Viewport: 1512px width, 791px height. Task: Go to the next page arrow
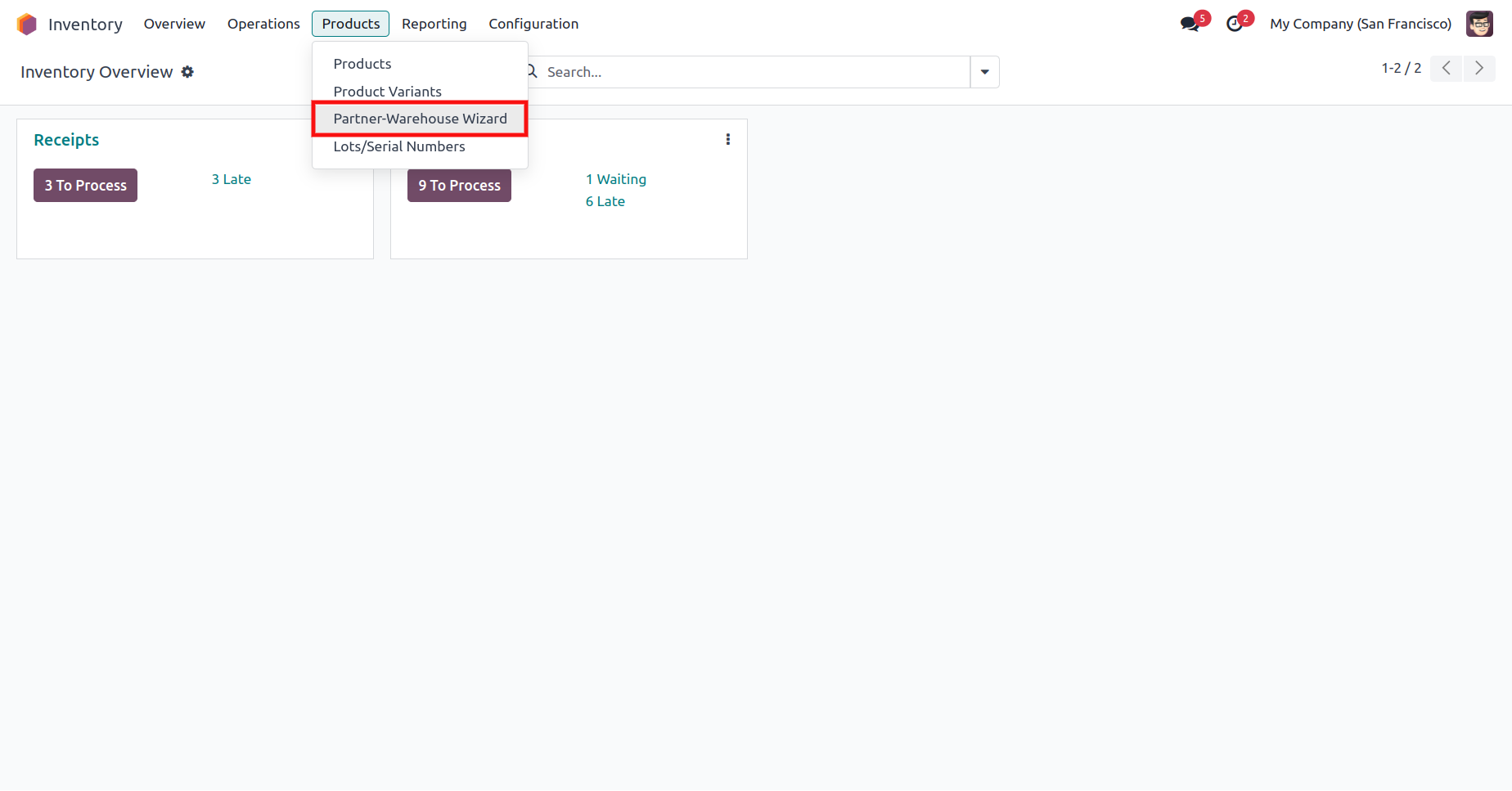[x=1479, y=69]
